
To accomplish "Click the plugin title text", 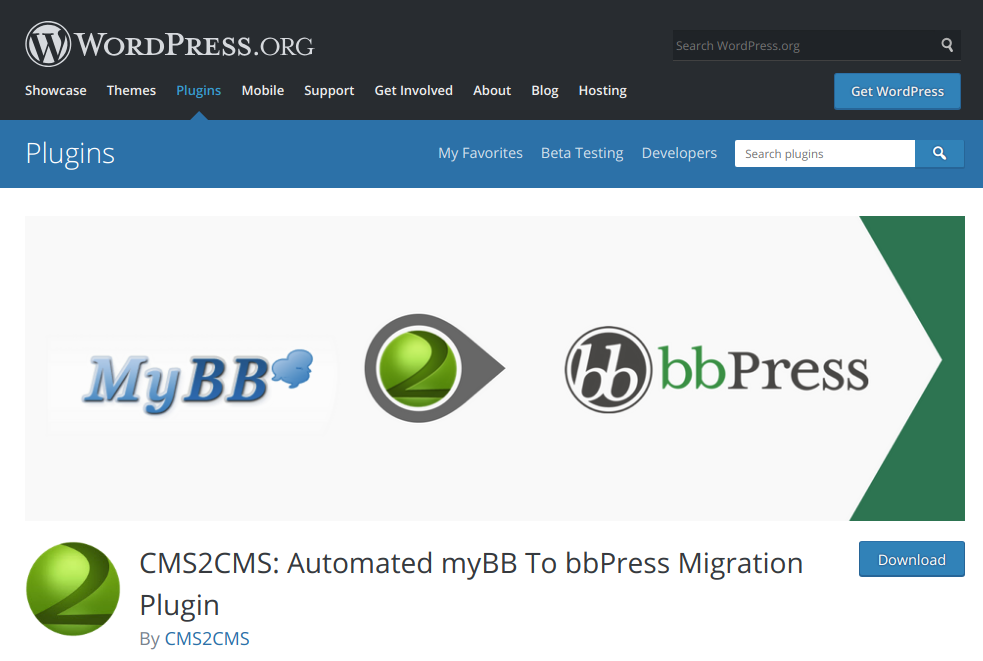I will pos(471,583).
